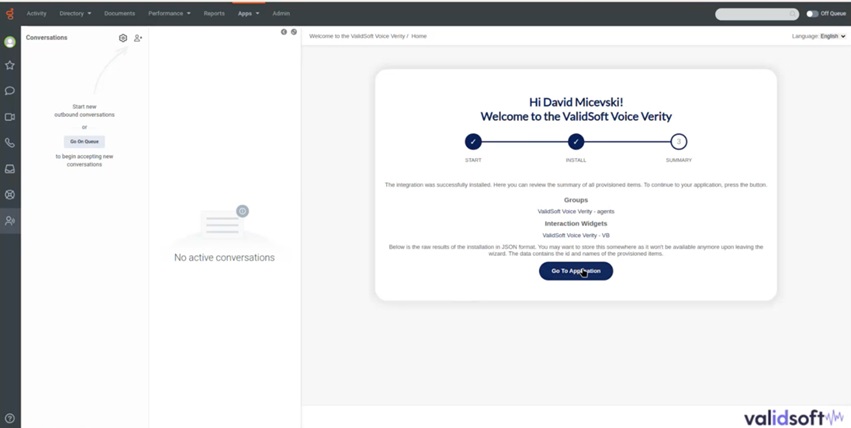Open the Inbox tray sidebar icon
The height and width of the screenshot is (428, 851).
click(x=10, y=169)
